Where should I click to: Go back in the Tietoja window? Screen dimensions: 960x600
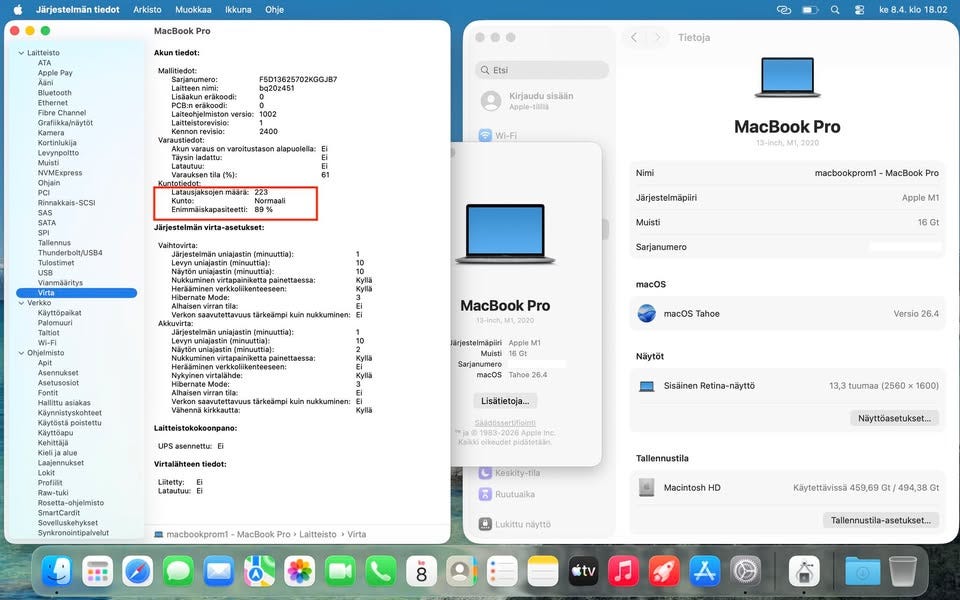[634, 37]
